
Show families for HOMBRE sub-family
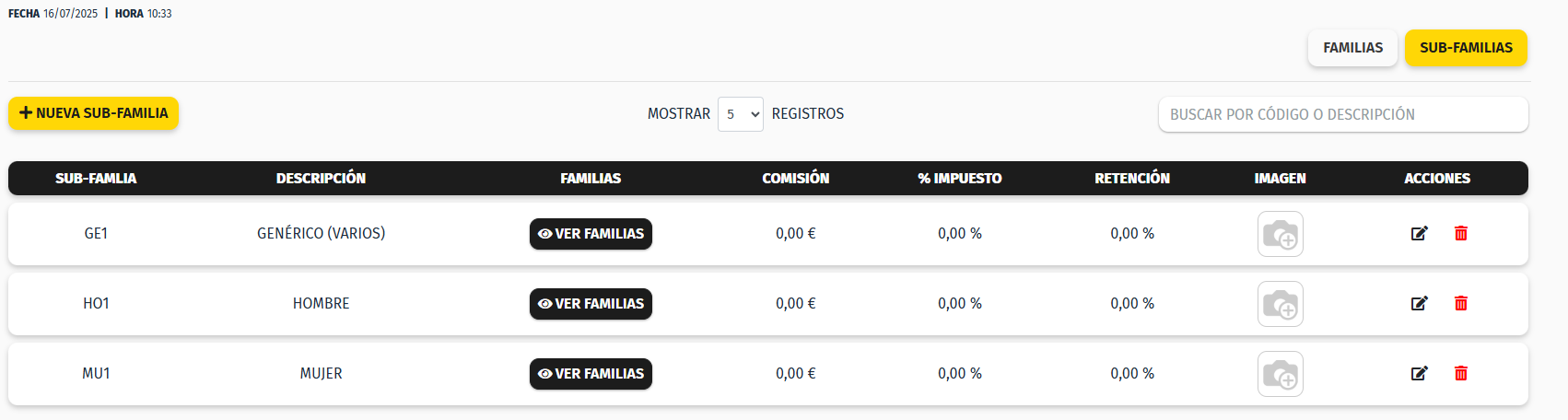(x=591, y=304)
